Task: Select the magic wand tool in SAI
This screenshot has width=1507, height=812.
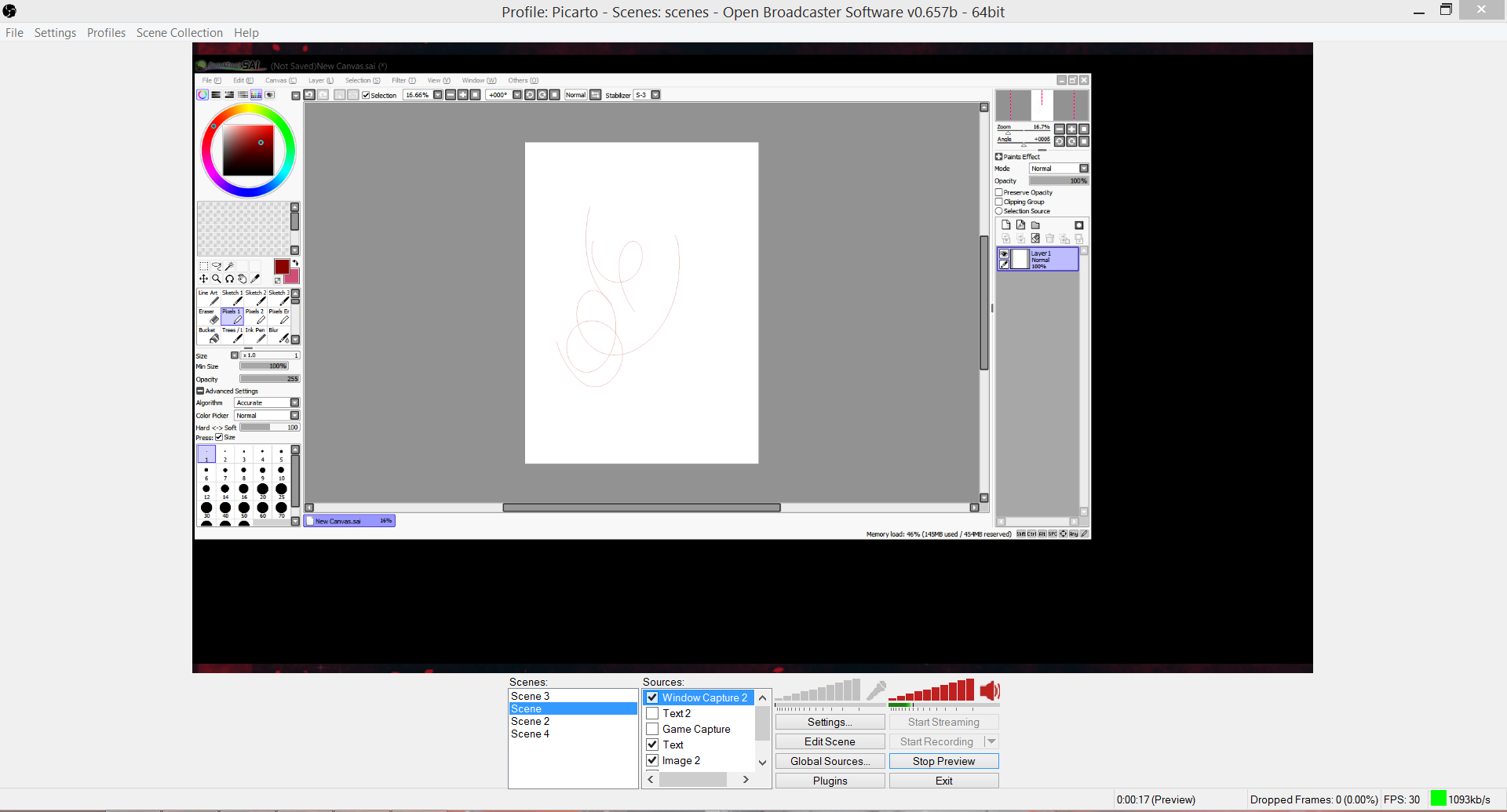Action: 229,267
